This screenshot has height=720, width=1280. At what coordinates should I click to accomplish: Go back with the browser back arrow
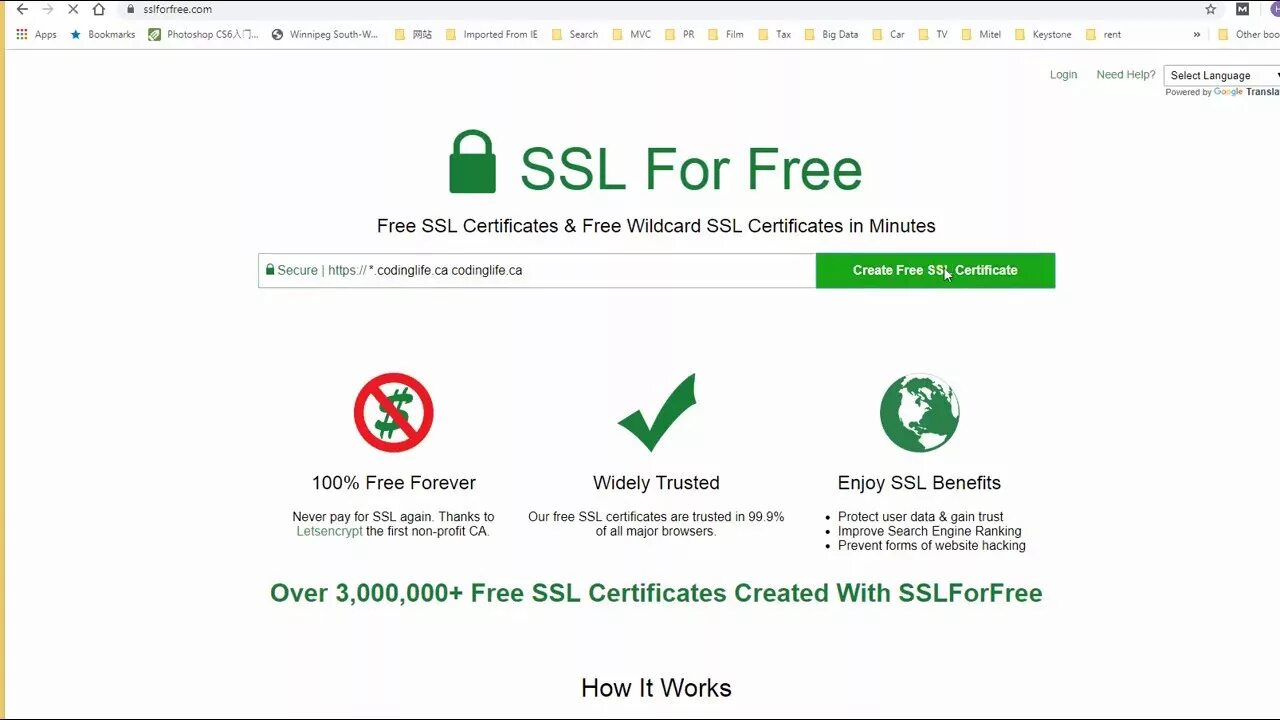pos(22,9)
